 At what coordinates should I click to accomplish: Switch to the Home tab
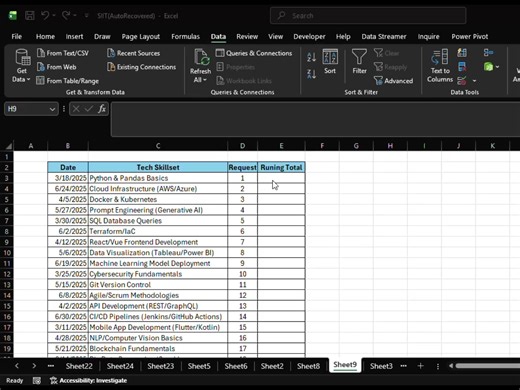tap(45, 37)
